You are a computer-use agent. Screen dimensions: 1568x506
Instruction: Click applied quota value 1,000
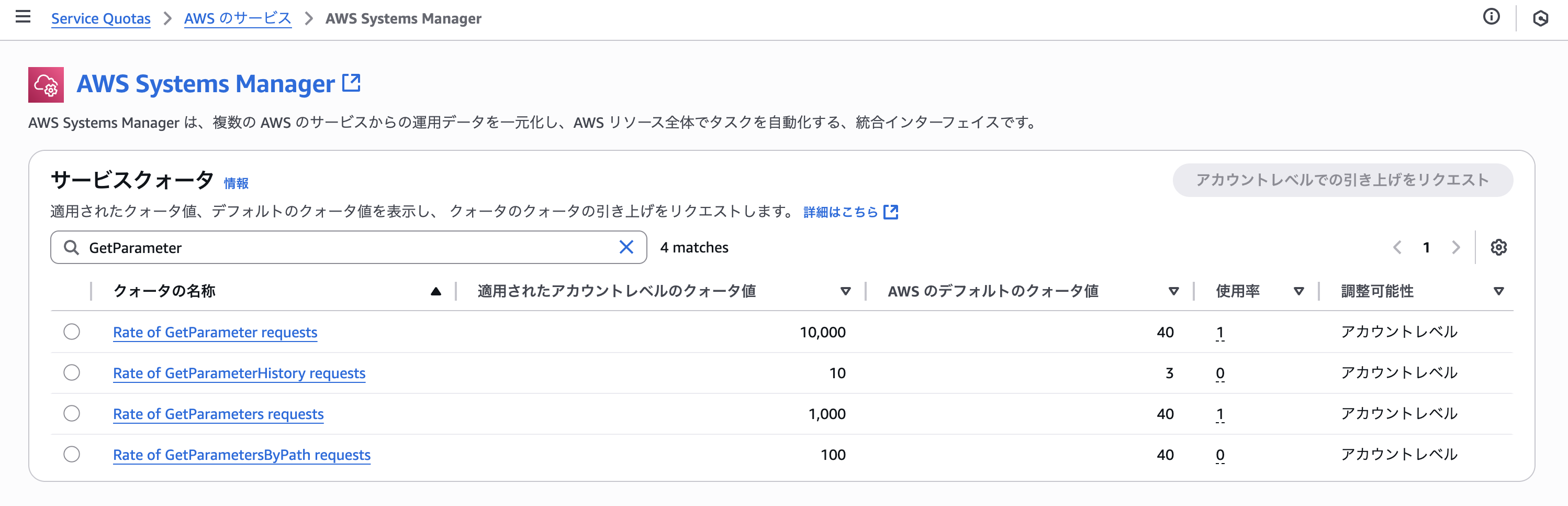826,414
